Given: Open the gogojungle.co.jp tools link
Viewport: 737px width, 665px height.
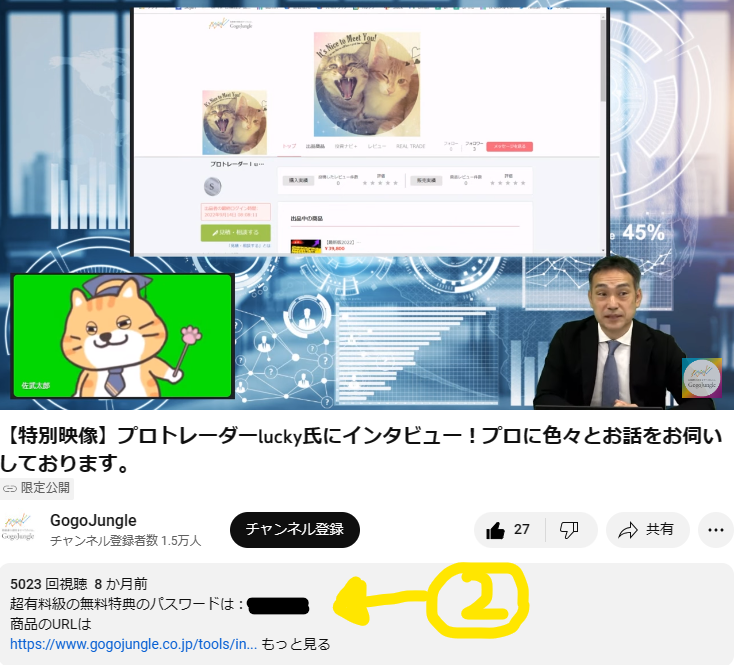Looking at the screenshot, I should click(133, 644).
